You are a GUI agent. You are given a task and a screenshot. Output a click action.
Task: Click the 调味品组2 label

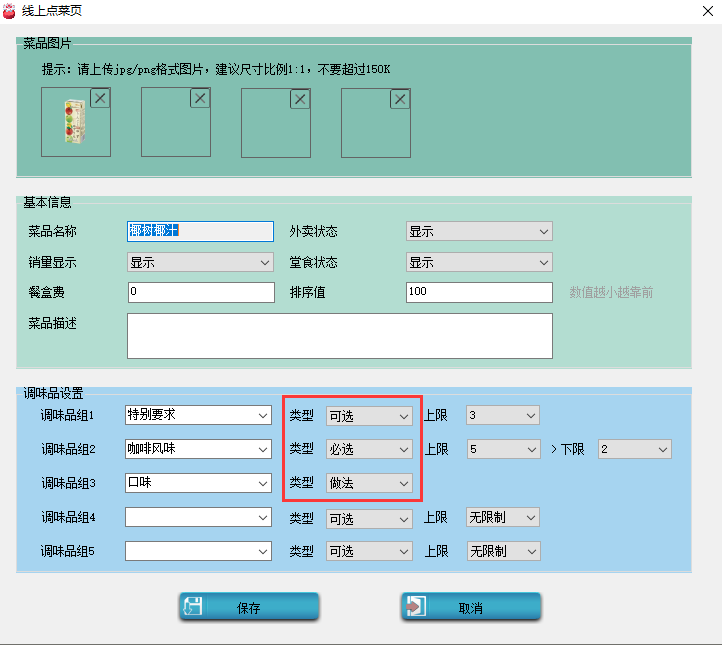[x=68, y=449]
